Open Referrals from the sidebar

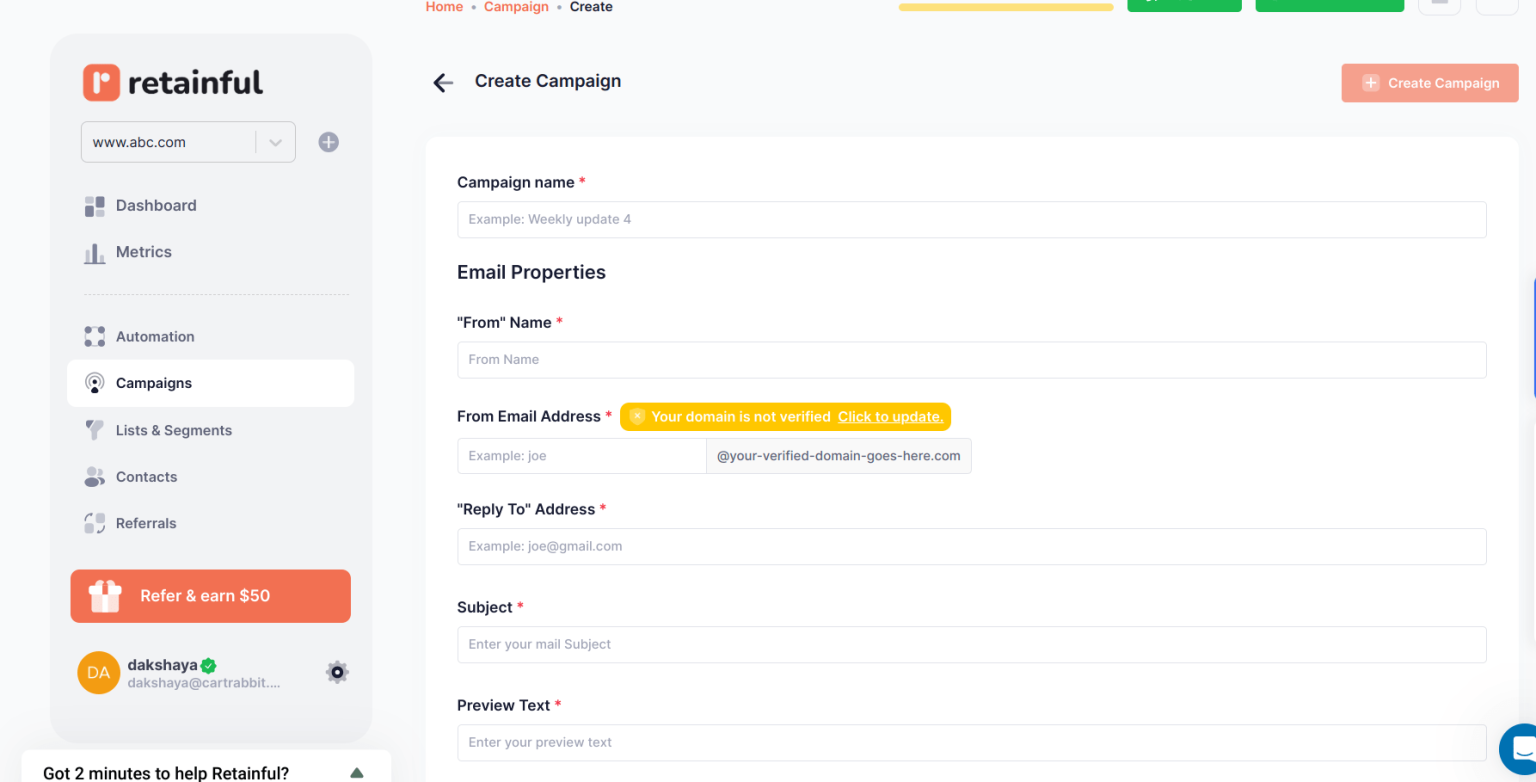94,523
